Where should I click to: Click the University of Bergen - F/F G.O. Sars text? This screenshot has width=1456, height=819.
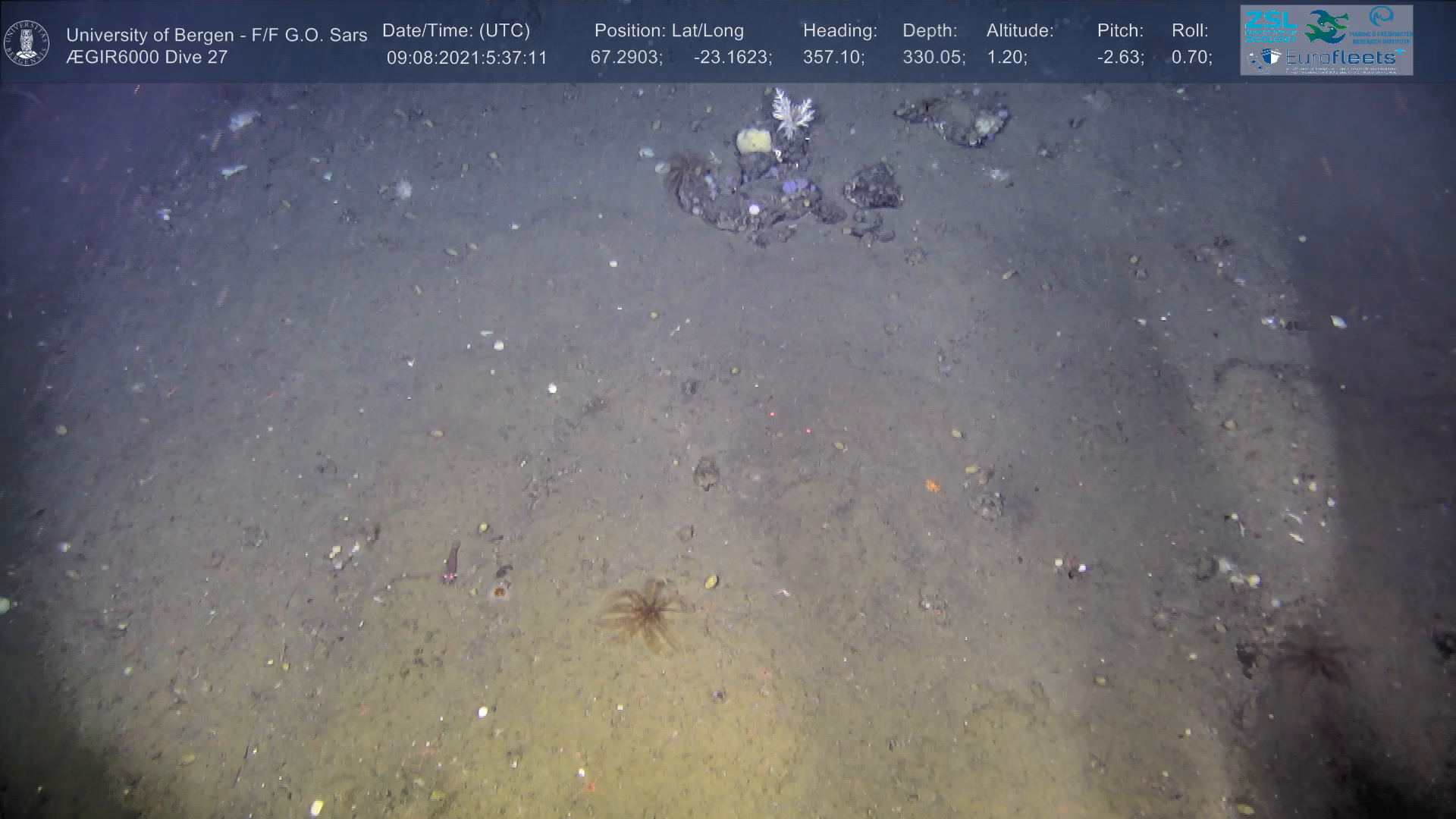tap(216, 35)
